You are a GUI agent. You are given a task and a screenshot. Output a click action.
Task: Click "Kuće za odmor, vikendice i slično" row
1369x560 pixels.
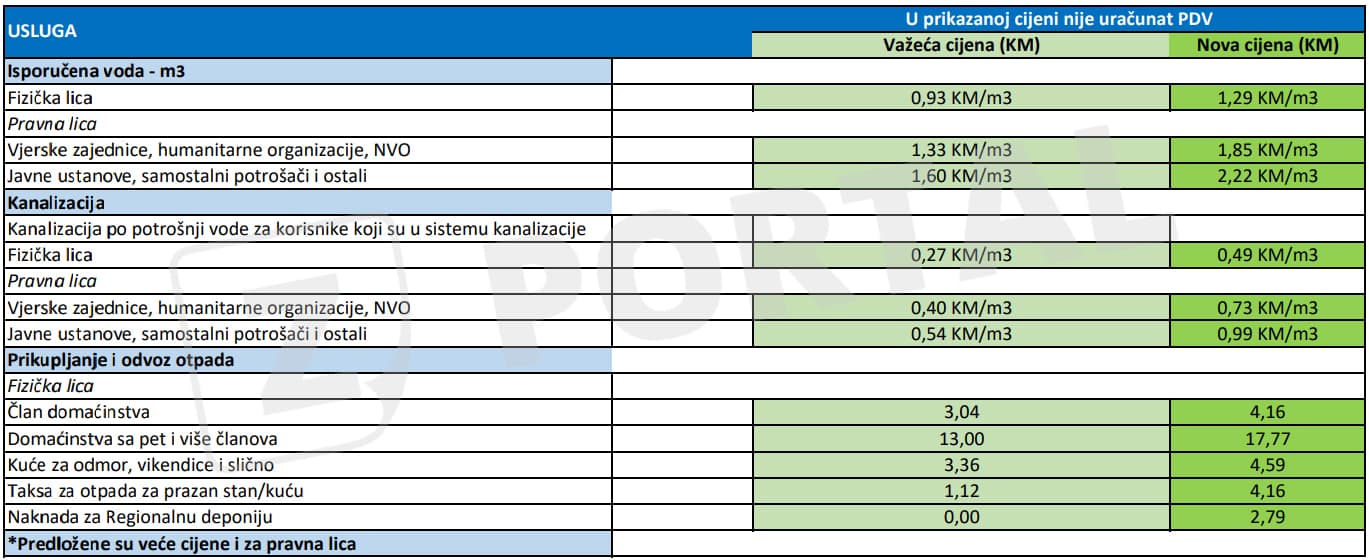pos(139,465)
